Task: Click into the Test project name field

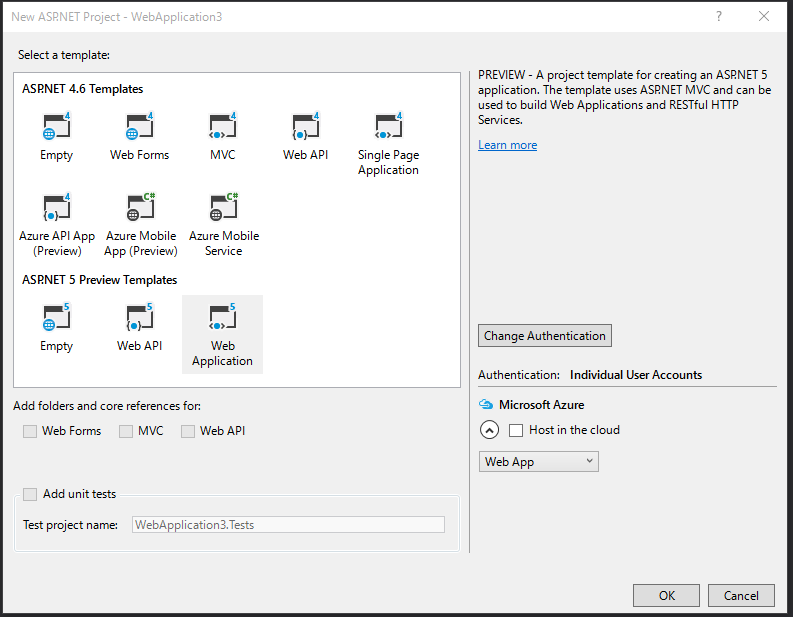Action: point(288,524)
